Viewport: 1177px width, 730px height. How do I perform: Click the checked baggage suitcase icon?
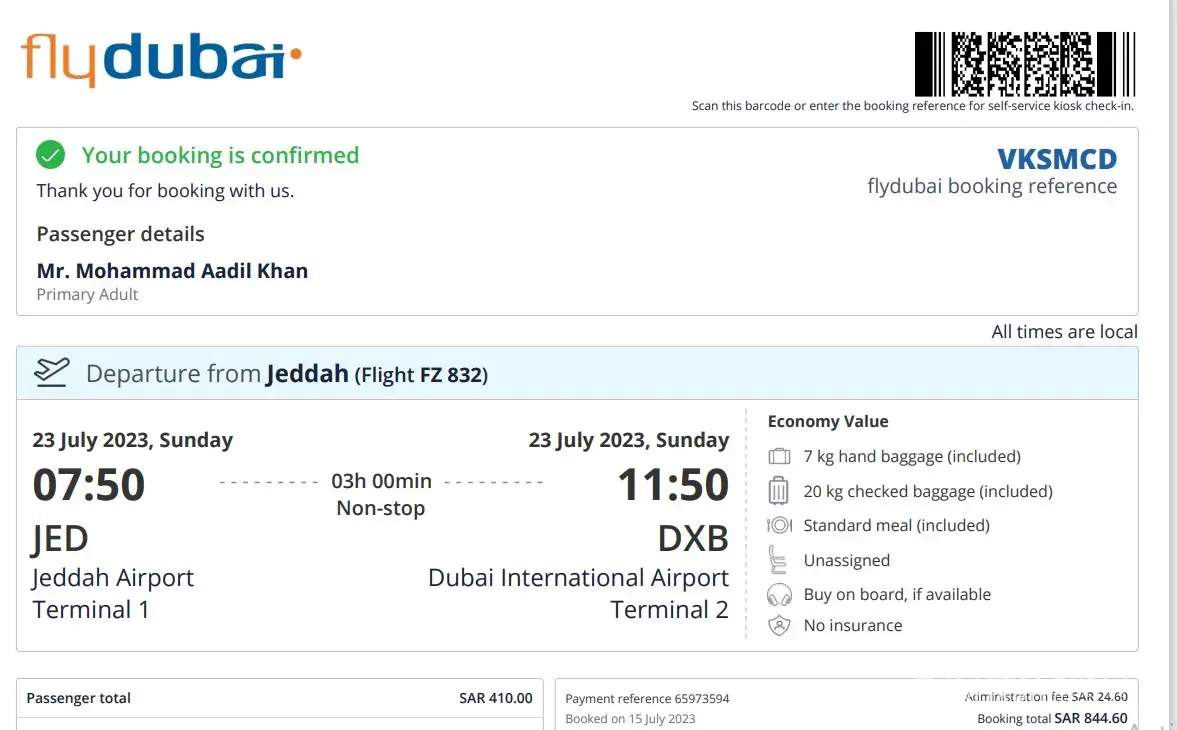(x=779, y=491)
